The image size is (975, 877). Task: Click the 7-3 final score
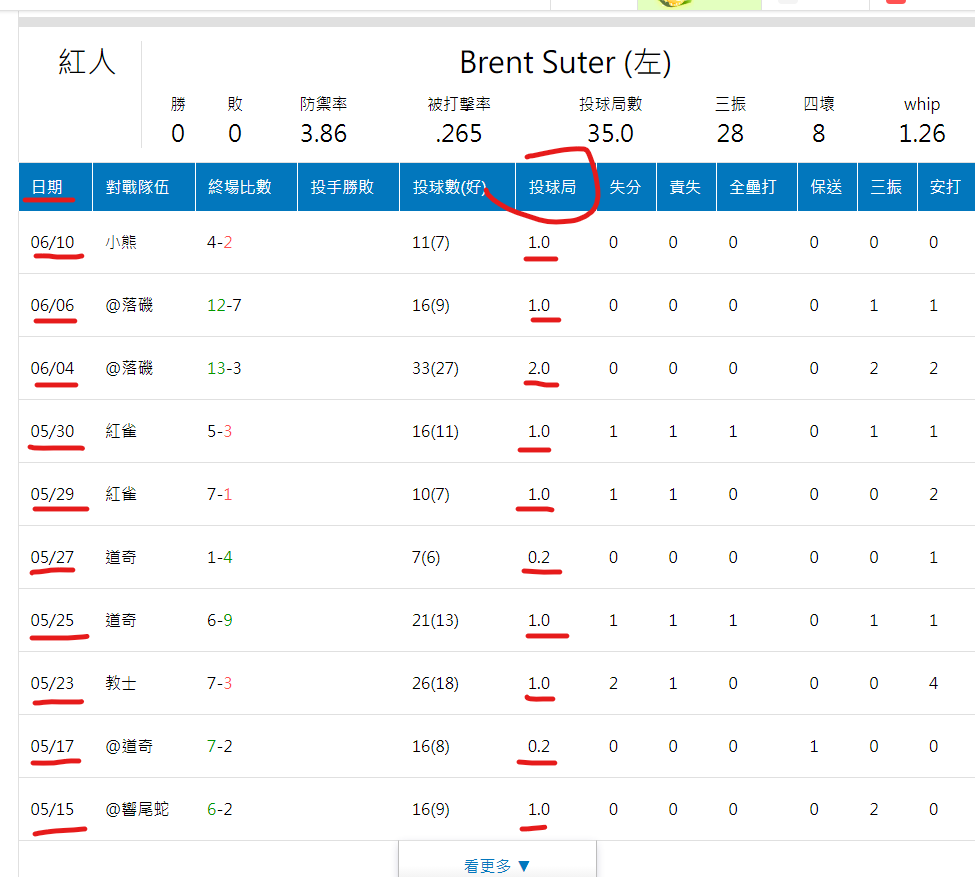[x=219, y=683]
